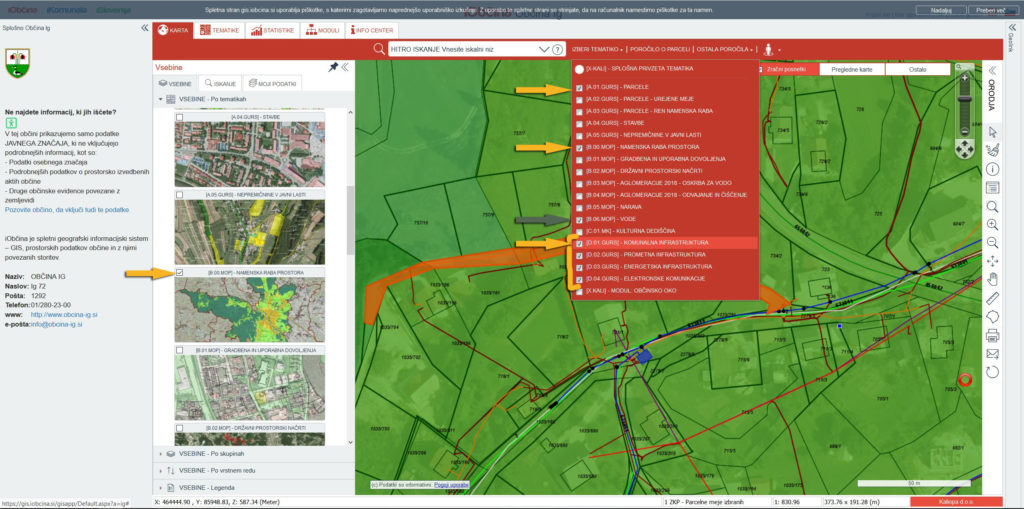This screenshot has width=1024, height=509.
Task: Click the refresh map icon
Action: (992, 372)
